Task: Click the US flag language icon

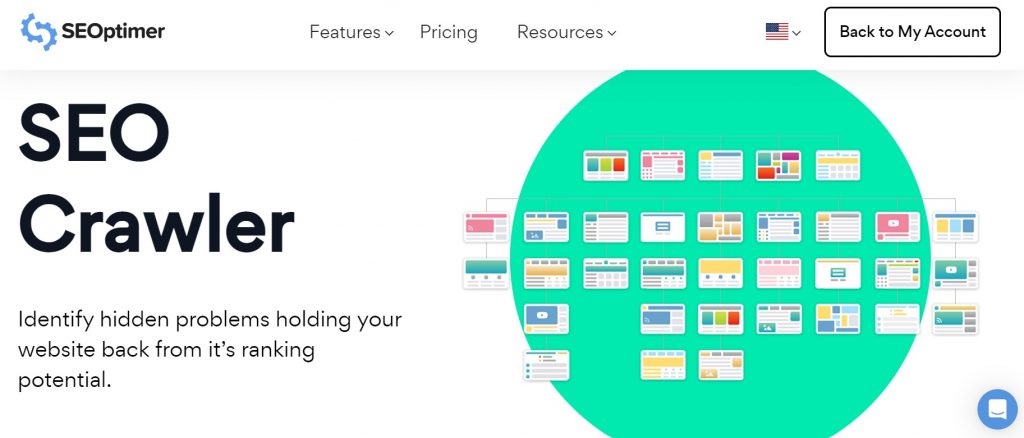Action: 776,32
